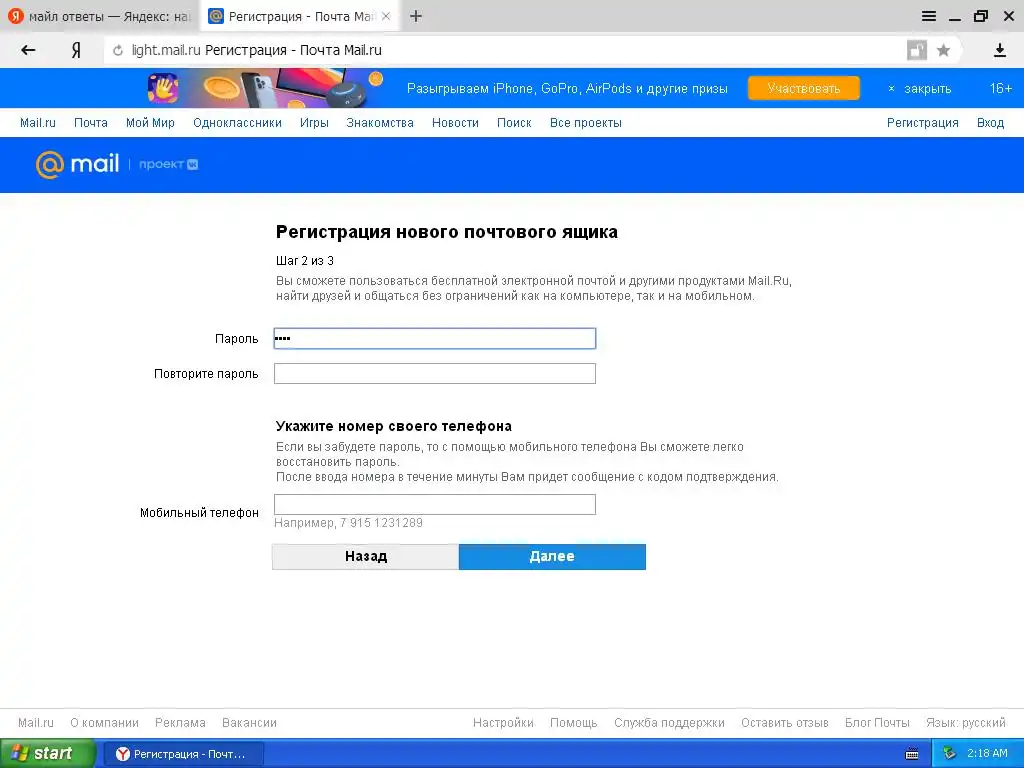This screenshot has width=1024, height=768.
Task: Open Yandex home via the Я icon
Action: pyautogui.click(x=76, y=50)
